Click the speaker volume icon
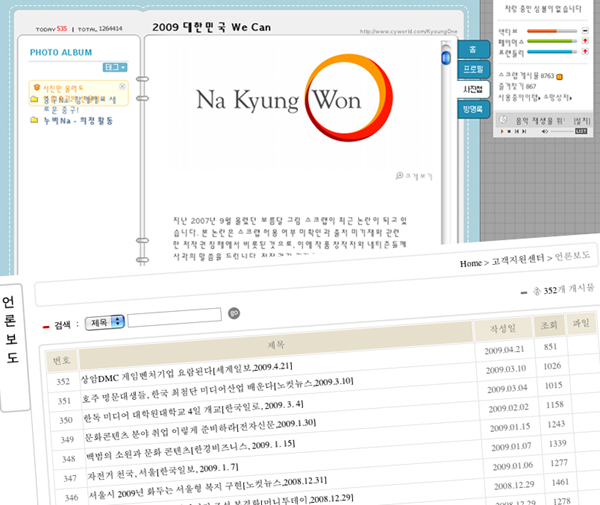The width and height of the screenshot is (600, 505). click(544, 131)
